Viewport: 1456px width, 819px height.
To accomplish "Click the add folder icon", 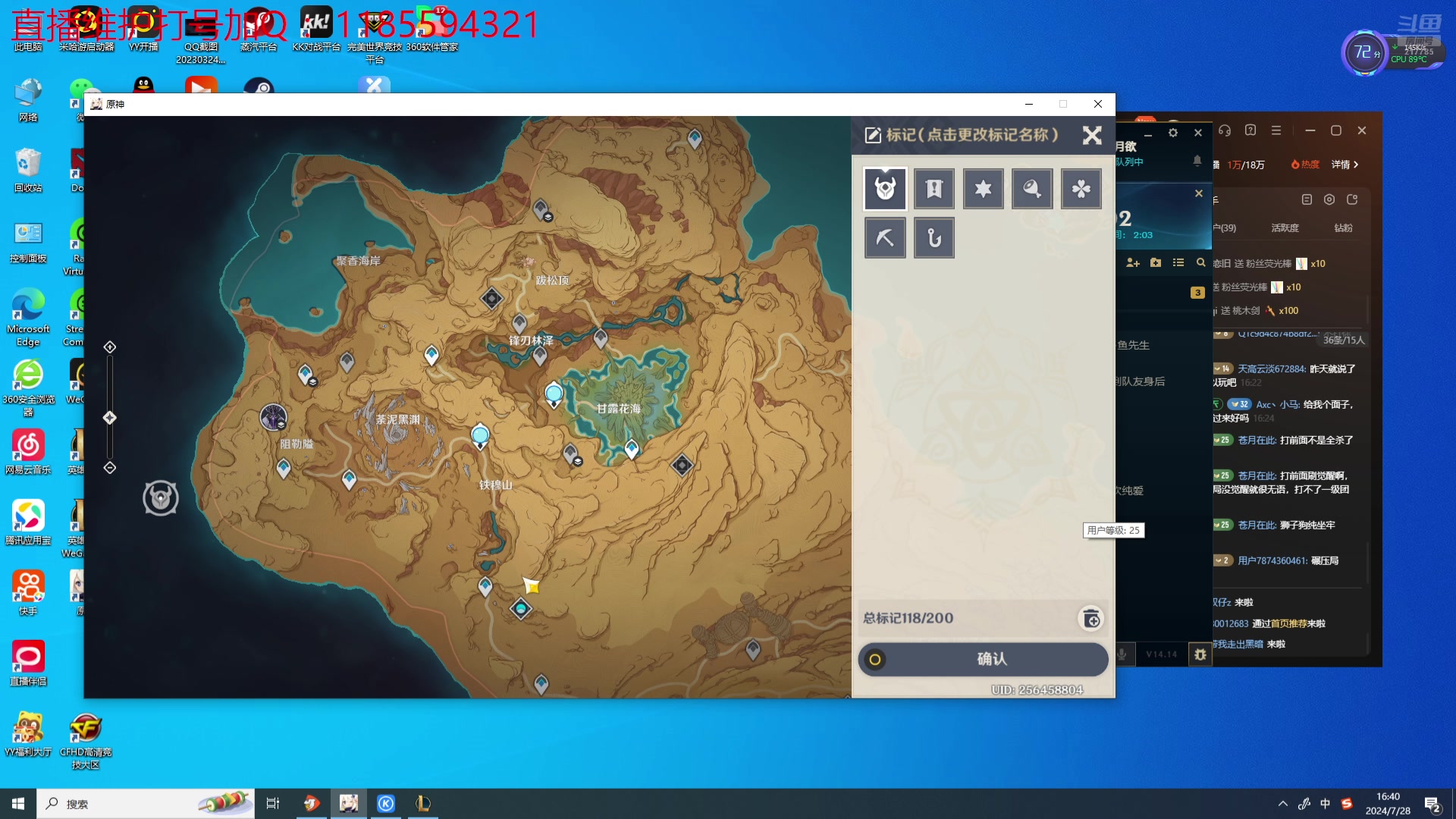I will coord(1156,262).
